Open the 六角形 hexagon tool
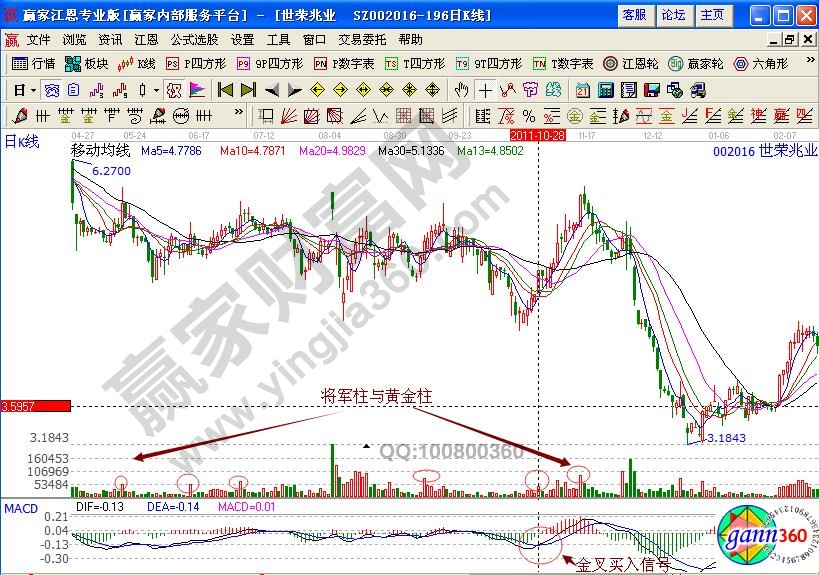Screen dimensions: 819x575 point(760,64)
